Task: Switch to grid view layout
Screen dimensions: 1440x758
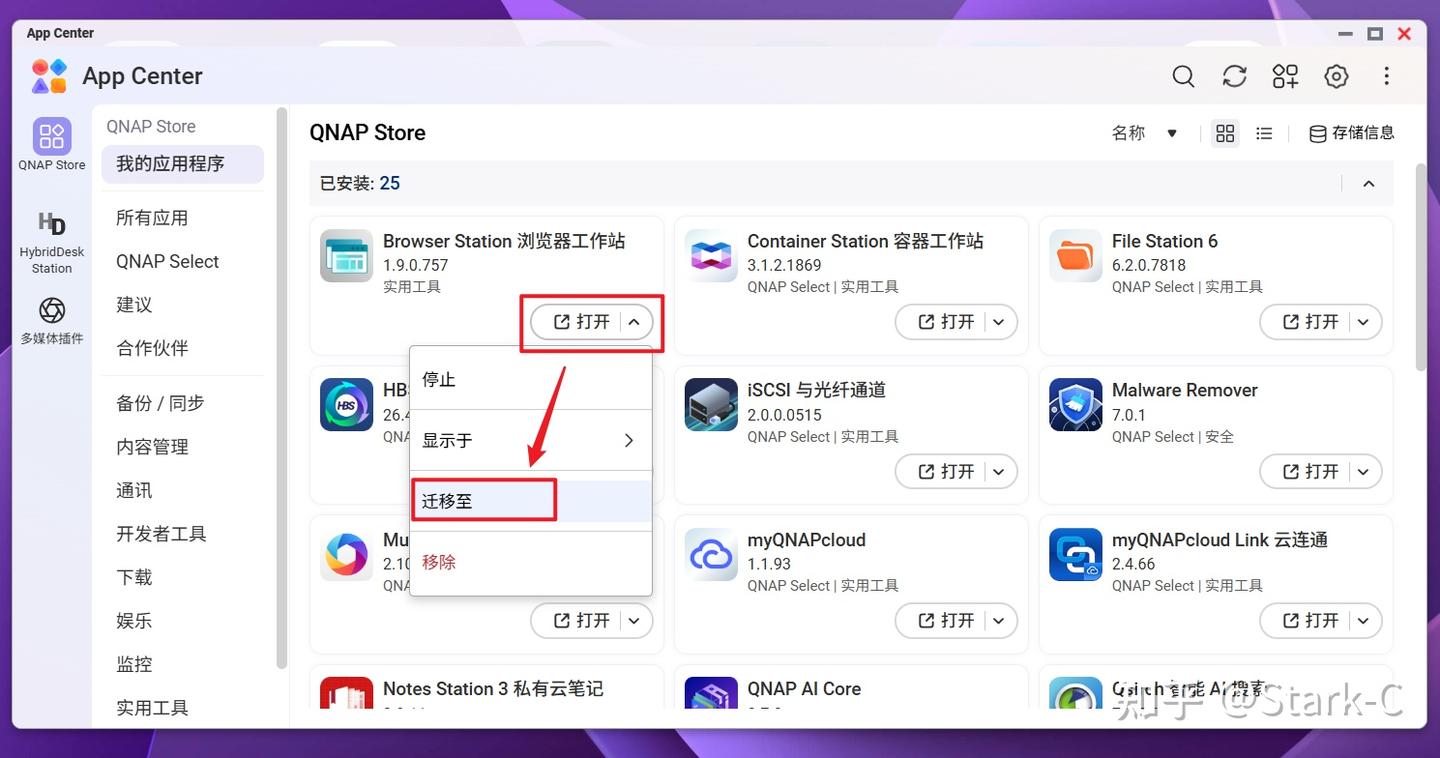Action: pyautogui.click(x=1225, y=133)
